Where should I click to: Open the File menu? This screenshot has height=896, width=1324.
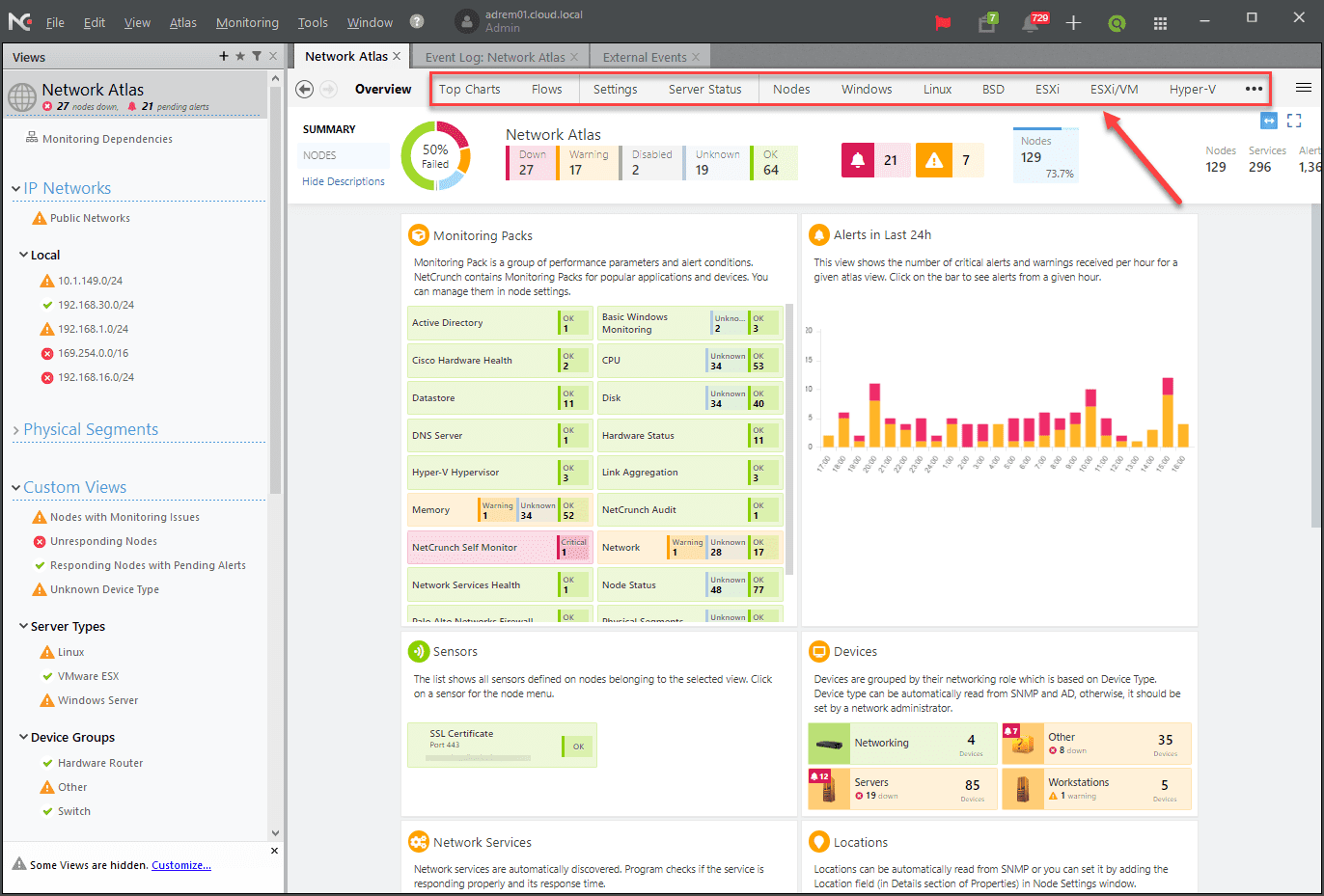pos(55,22)
